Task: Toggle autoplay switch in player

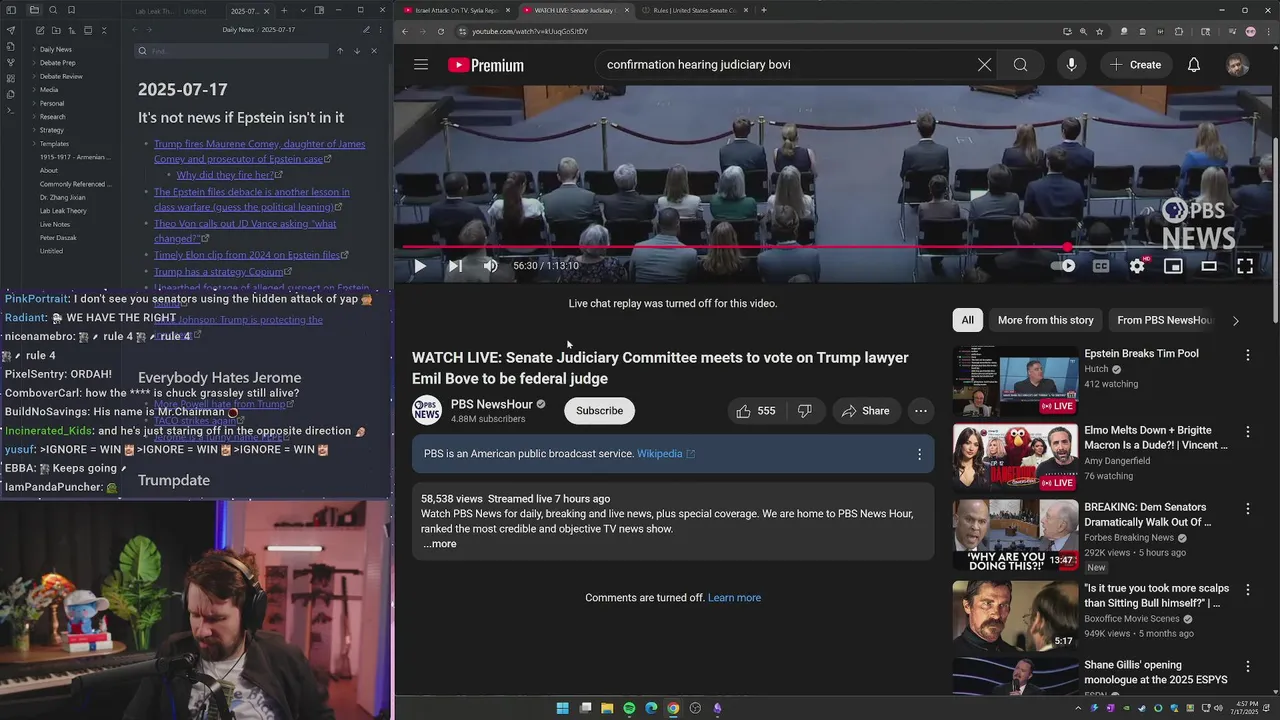Action: click(1064, 266)
